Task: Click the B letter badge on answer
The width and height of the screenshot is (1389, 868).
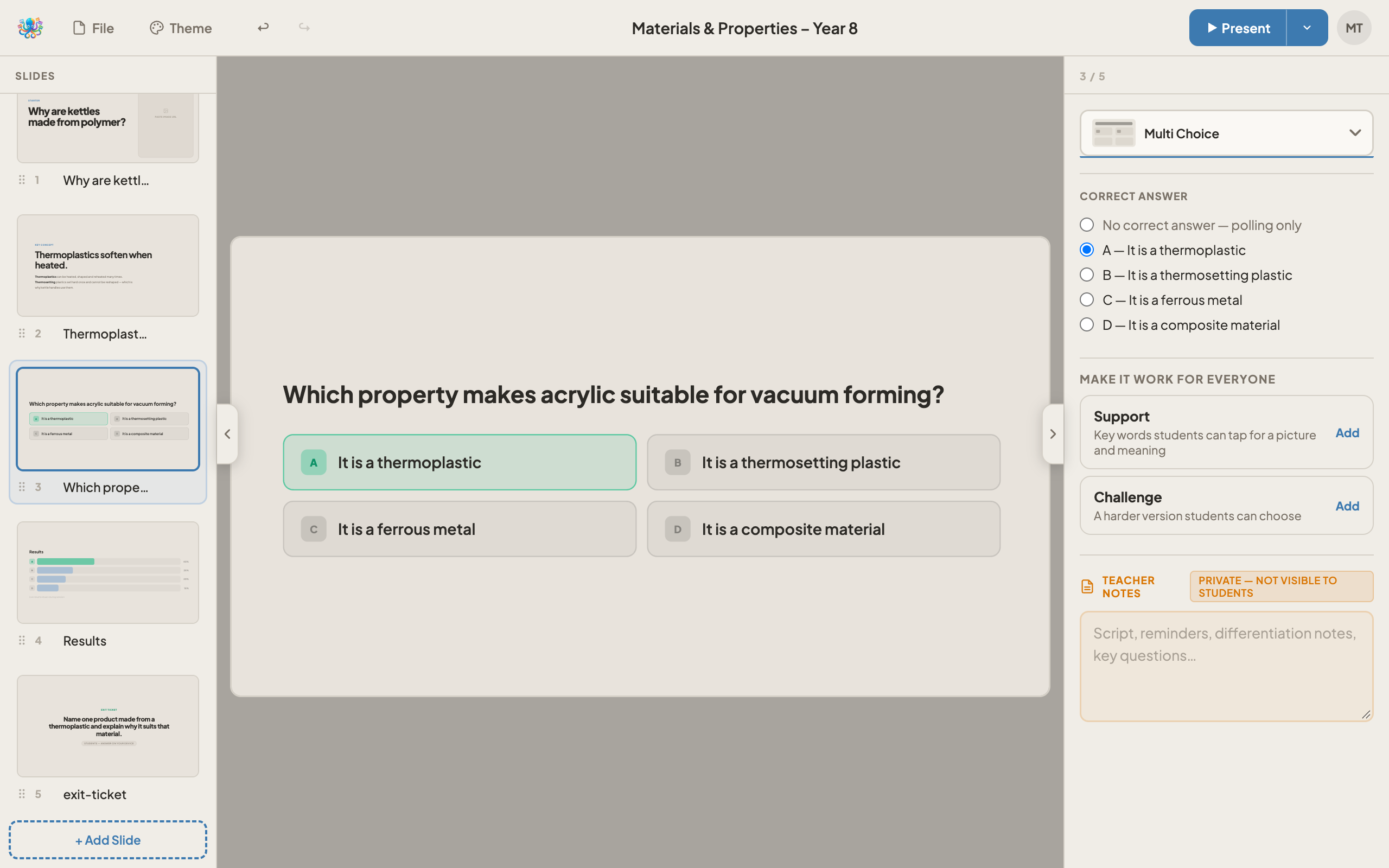Action: (x=677, y=462)
